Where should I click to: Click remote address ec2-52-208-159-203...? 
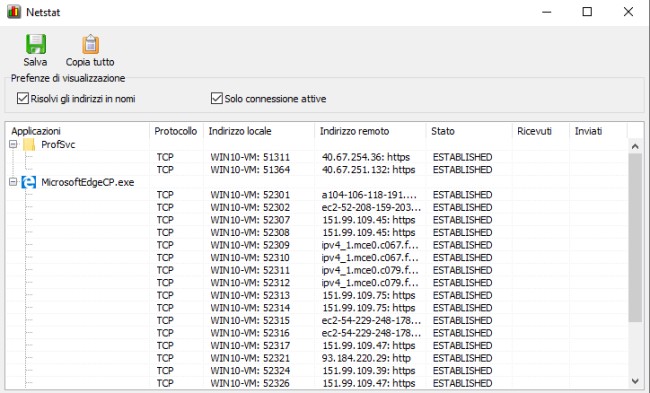coord(371,207)
